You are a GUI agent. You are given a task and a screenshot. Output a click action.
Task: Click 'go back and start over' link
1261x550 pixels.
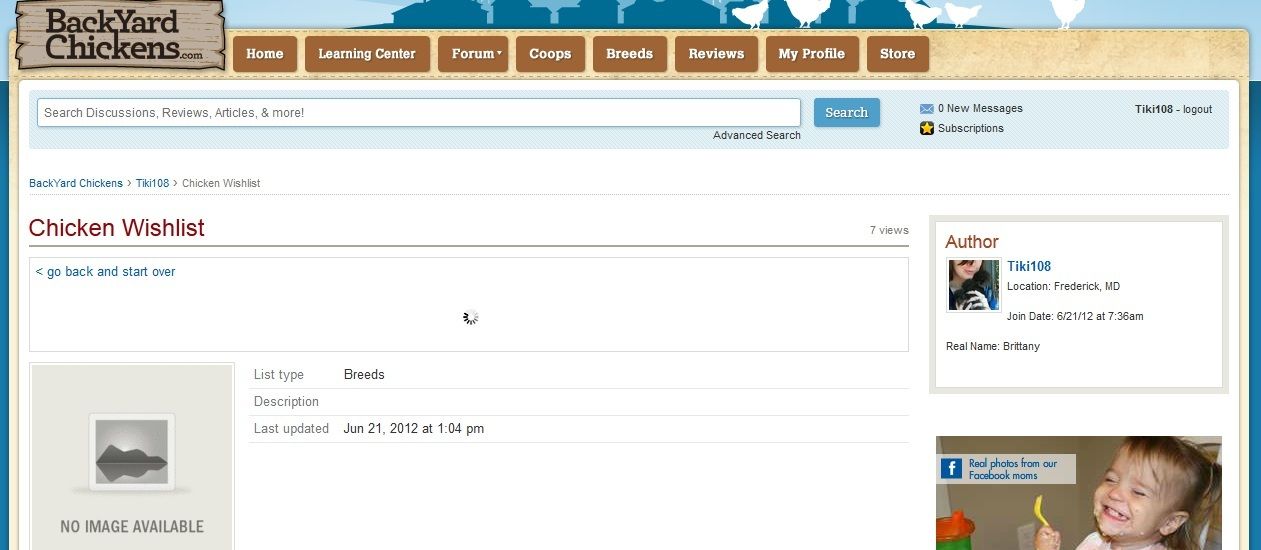106,272
